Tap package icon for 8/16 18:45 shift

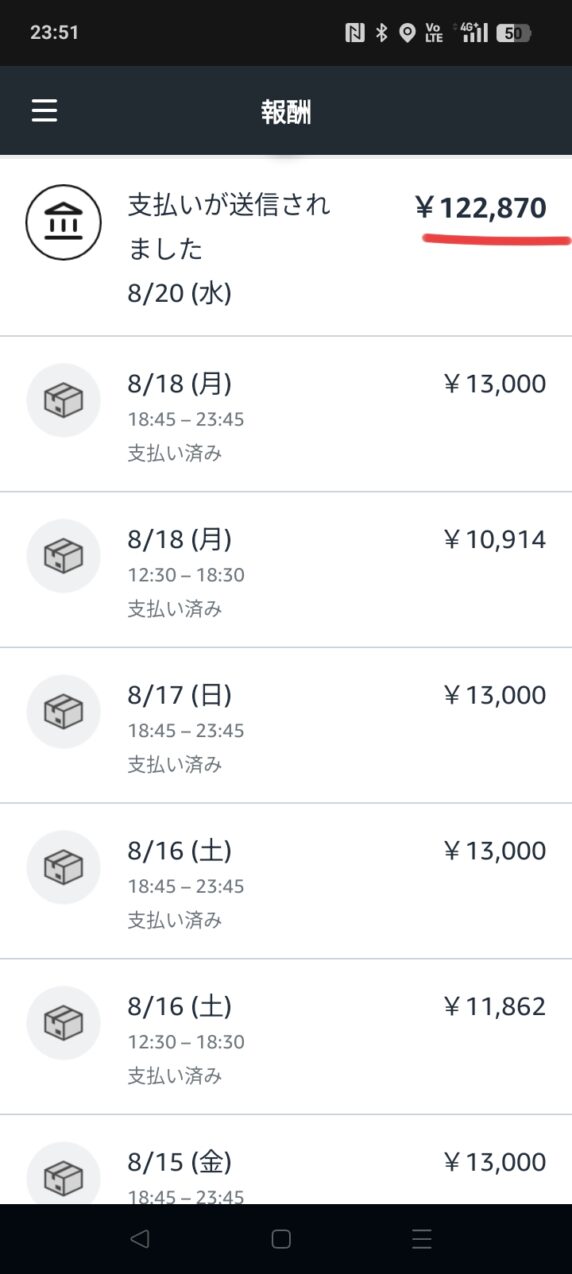pos(63,867)
